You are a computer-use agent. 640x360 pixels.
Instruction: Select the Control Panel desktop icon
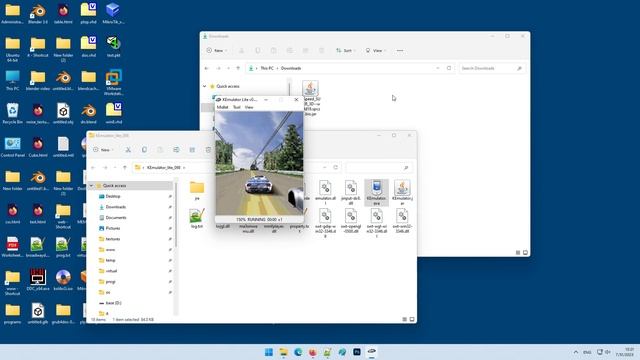coord(13,147)
